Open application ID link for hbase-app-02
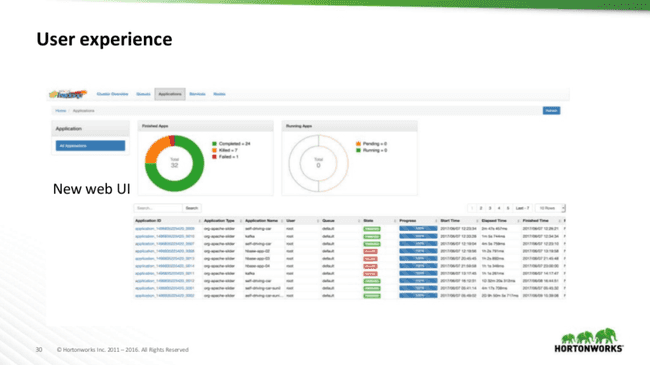 (165, 251)
